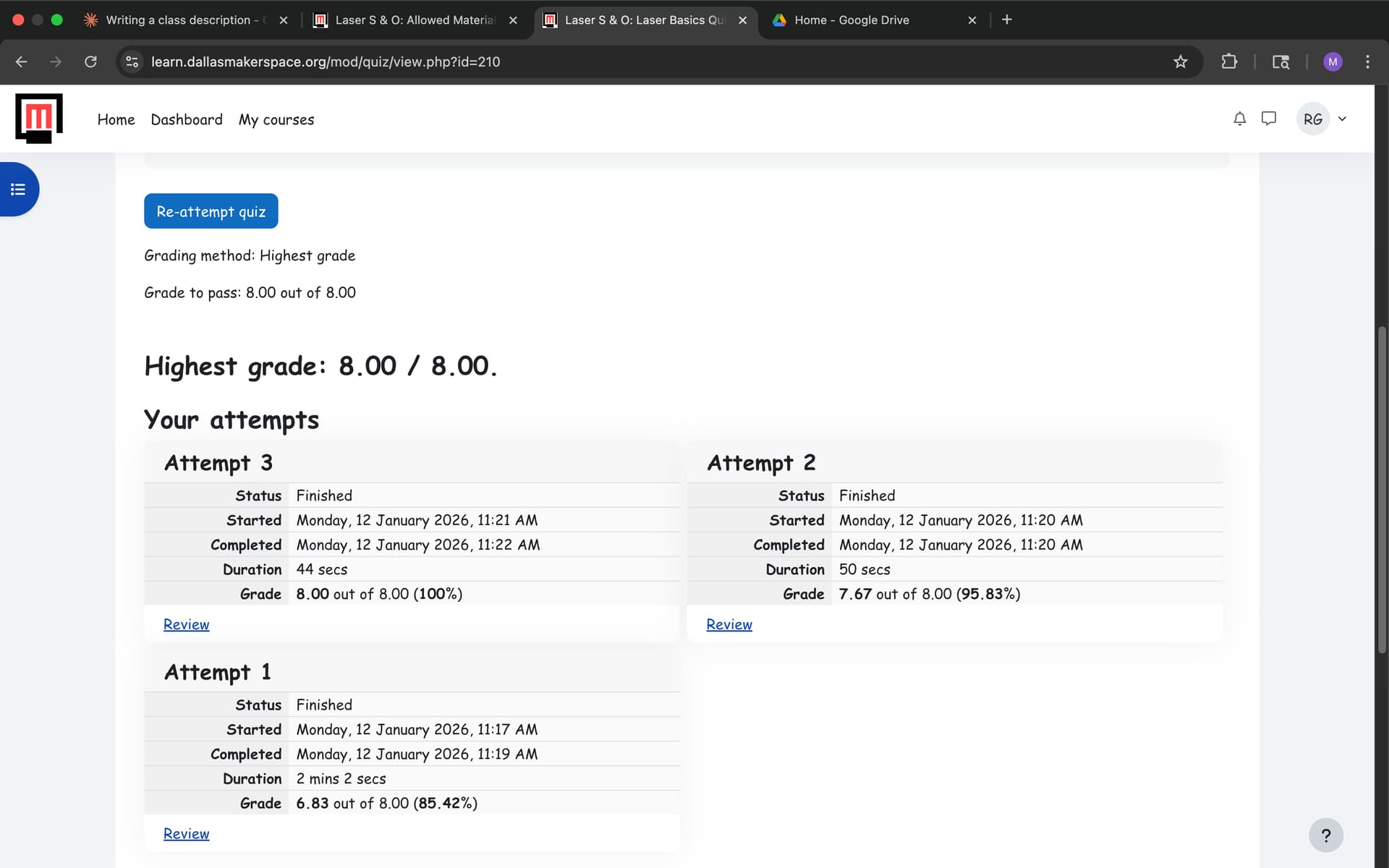Bookmark this page with the star icon
The image size is (1389, 868).
(x=1181, y=61)
